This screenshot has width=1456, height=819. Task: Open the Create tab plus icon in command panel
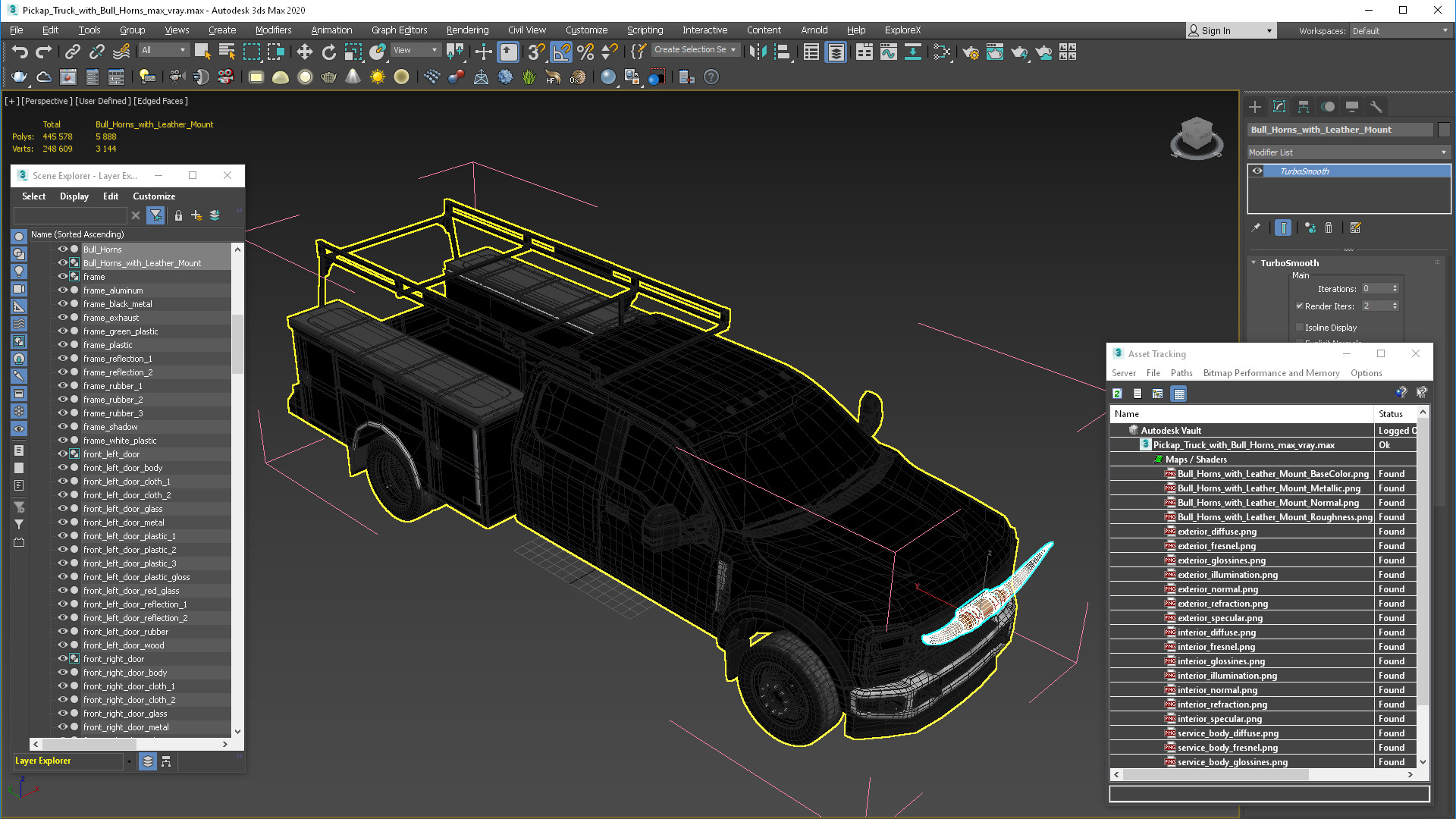point(1255,107)
